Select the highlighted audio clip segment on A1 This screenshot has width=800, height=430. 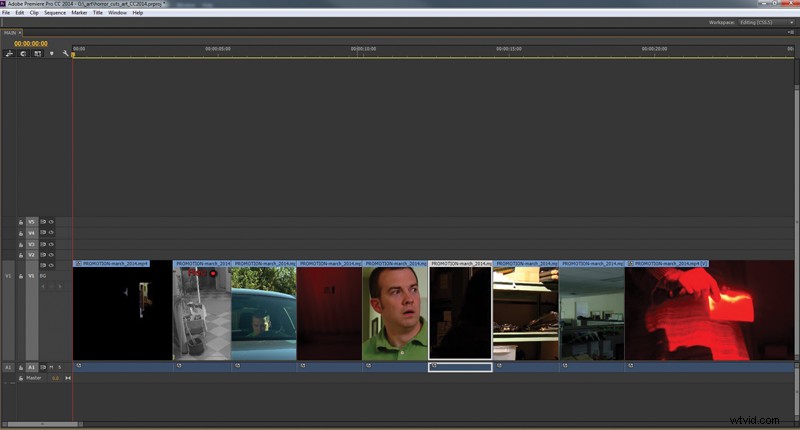tap(460, 367)
